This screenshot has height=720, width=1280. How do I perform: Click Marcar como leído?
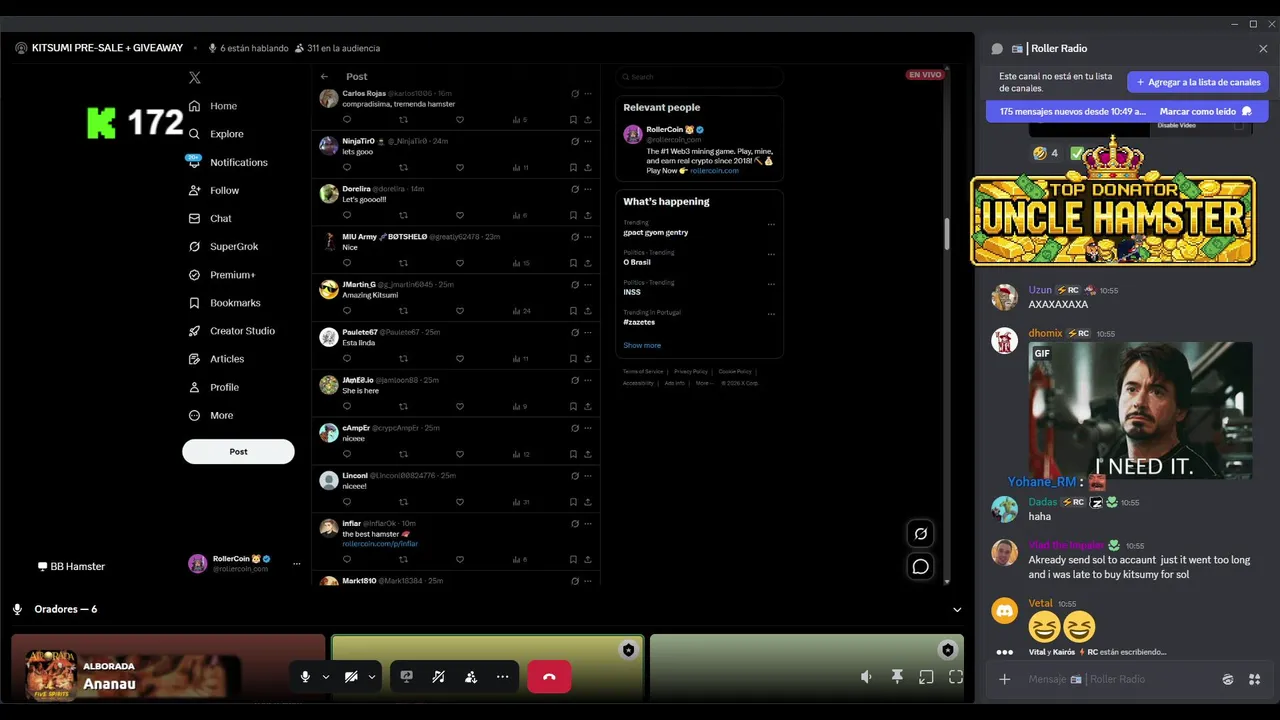[x=1206, y=112]
